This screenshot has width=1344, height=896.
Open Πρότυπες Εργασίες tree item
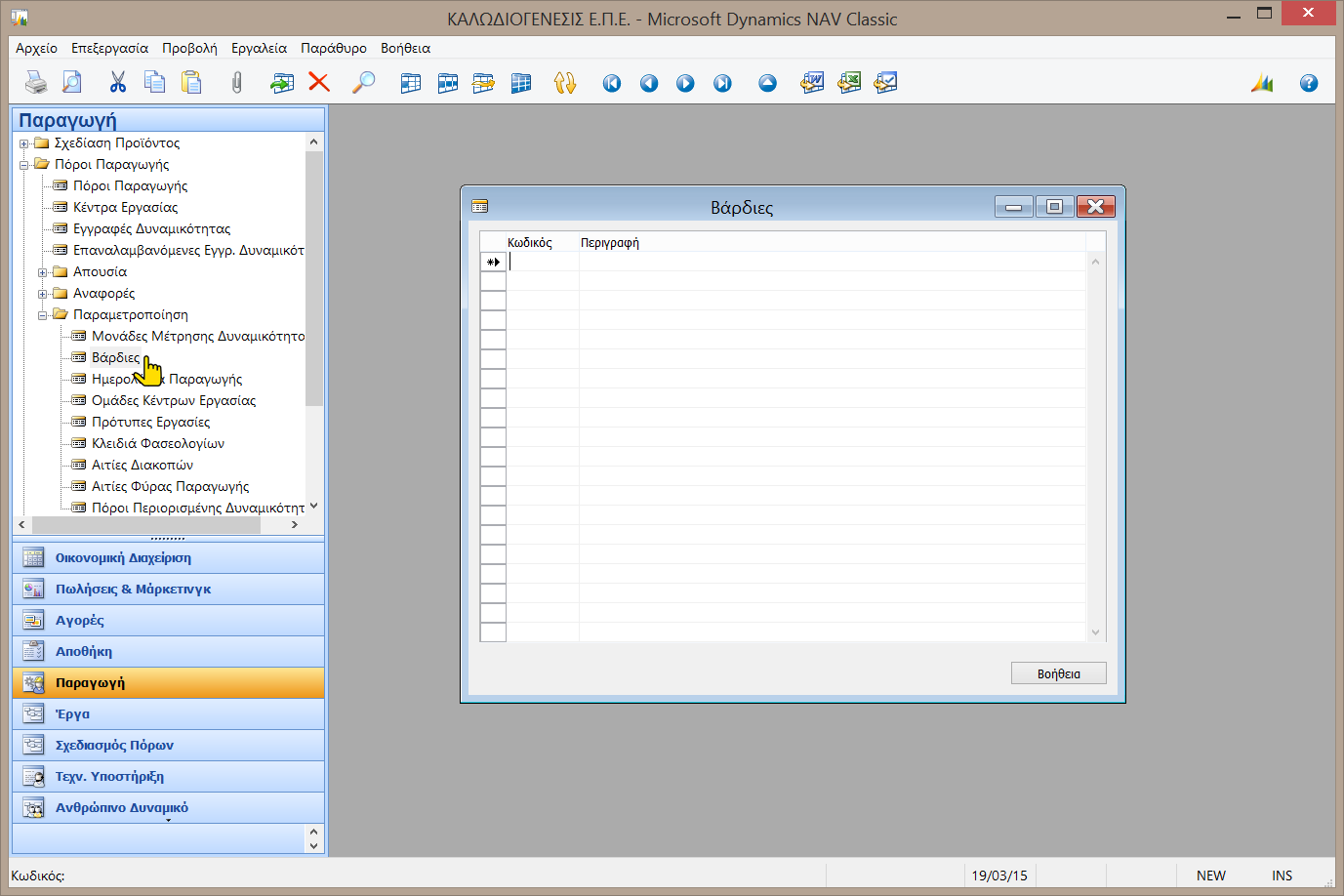(x=151, y=422)
